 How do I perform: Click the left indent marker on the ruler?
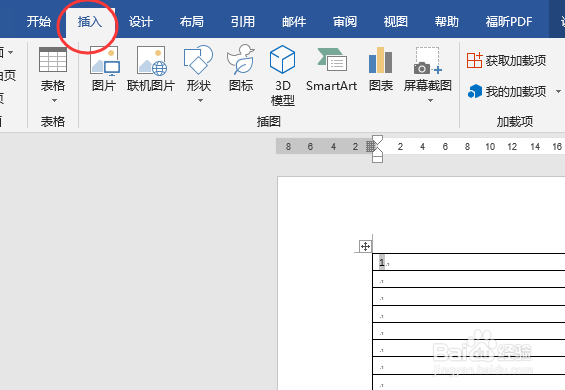(x=377, y=159)
